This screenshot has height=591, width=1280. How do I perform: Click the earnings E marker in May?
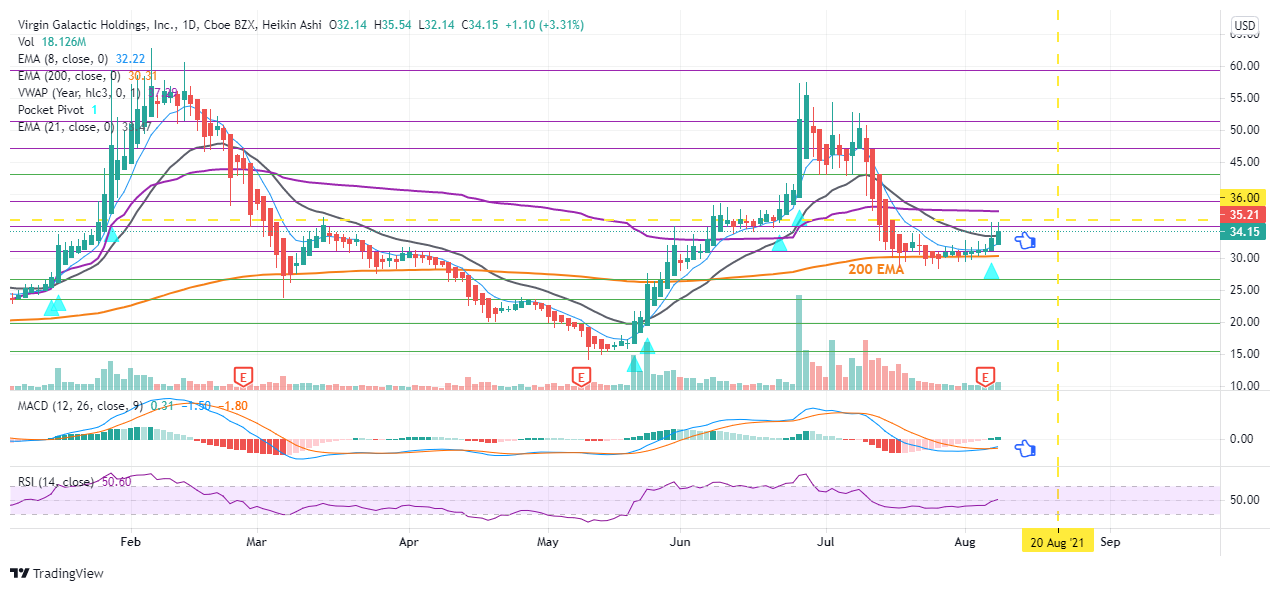(579, 376)
